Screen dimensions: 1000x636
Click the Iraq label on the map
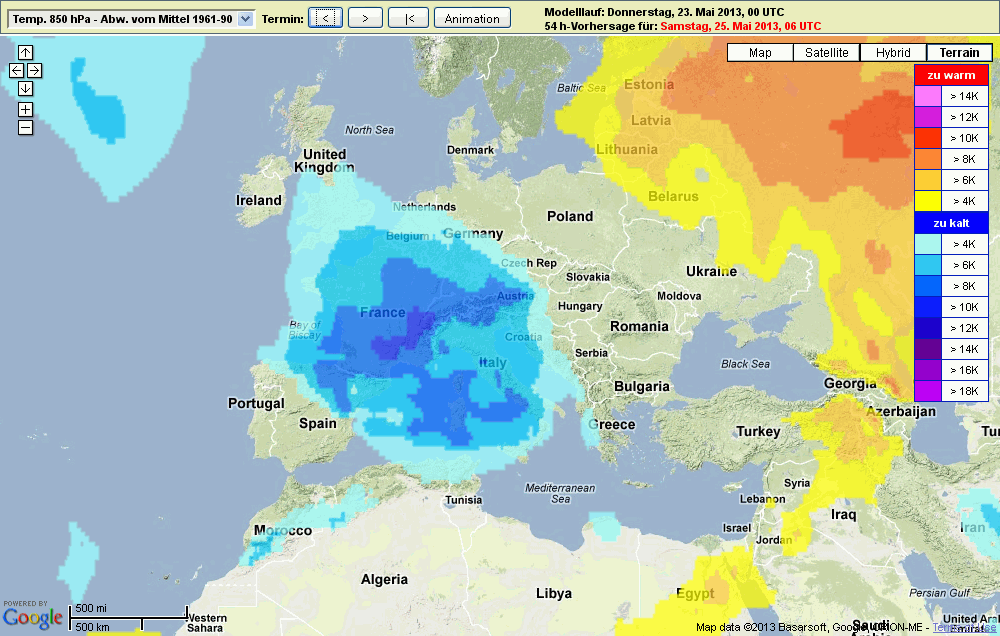pyautogui.click(x=843, y=514)
